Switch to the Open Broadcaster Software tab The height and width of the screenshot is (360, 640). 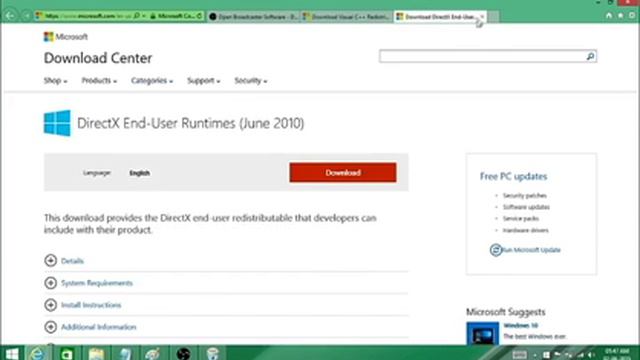point(253,16)
